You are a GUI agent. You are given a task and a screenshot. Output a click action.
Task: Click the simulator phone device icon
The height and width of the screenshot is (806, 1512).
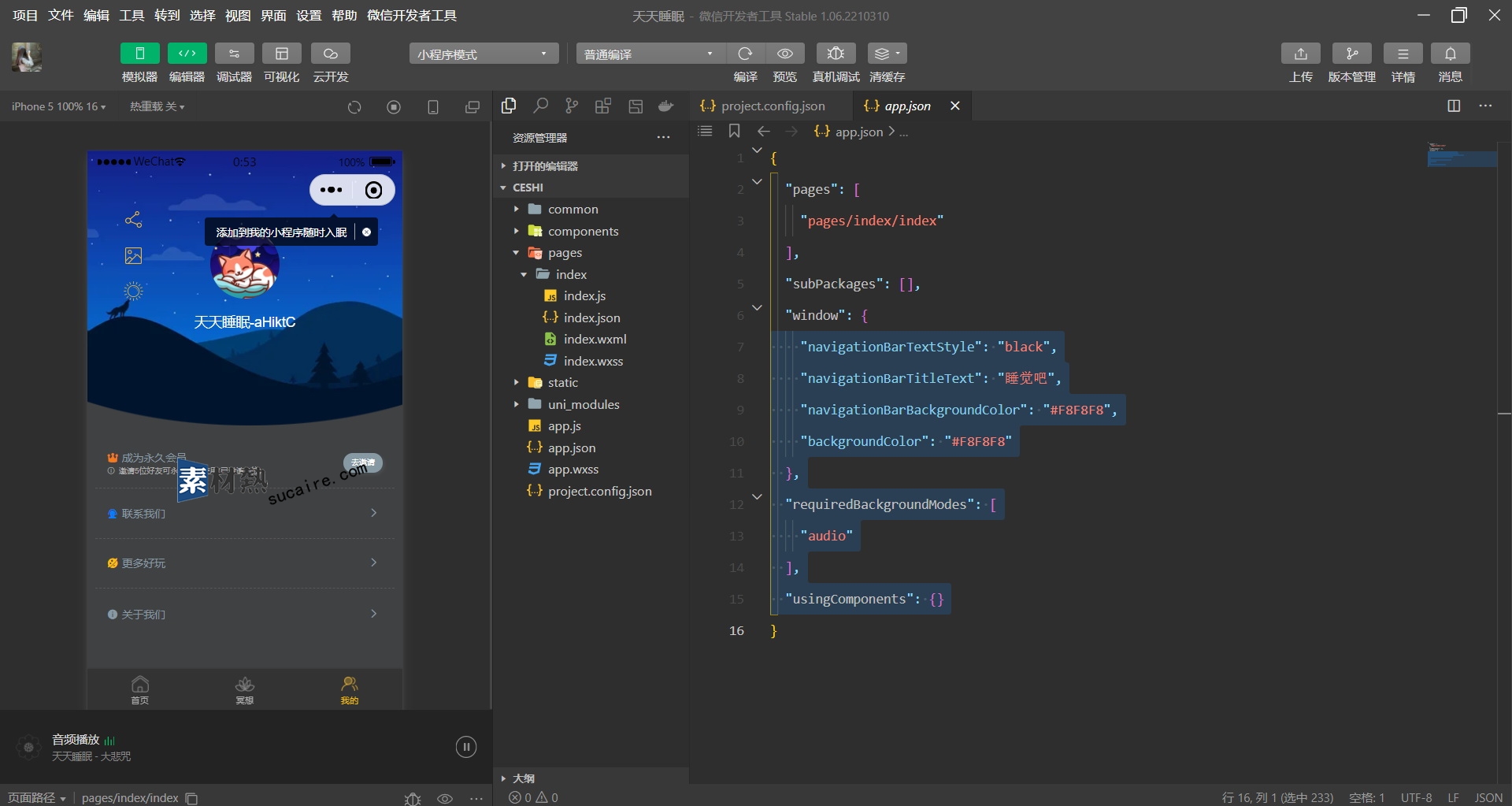[432, 107]
